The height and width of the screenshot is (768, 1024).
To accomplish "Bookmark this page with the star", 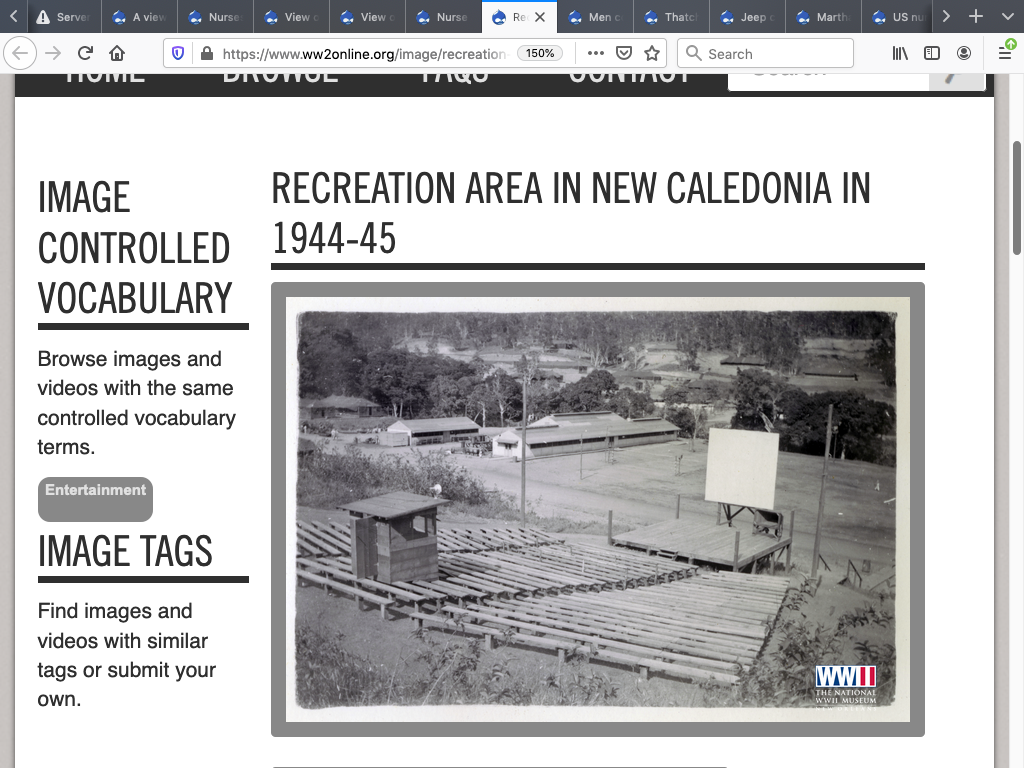I will pos(652,54).
